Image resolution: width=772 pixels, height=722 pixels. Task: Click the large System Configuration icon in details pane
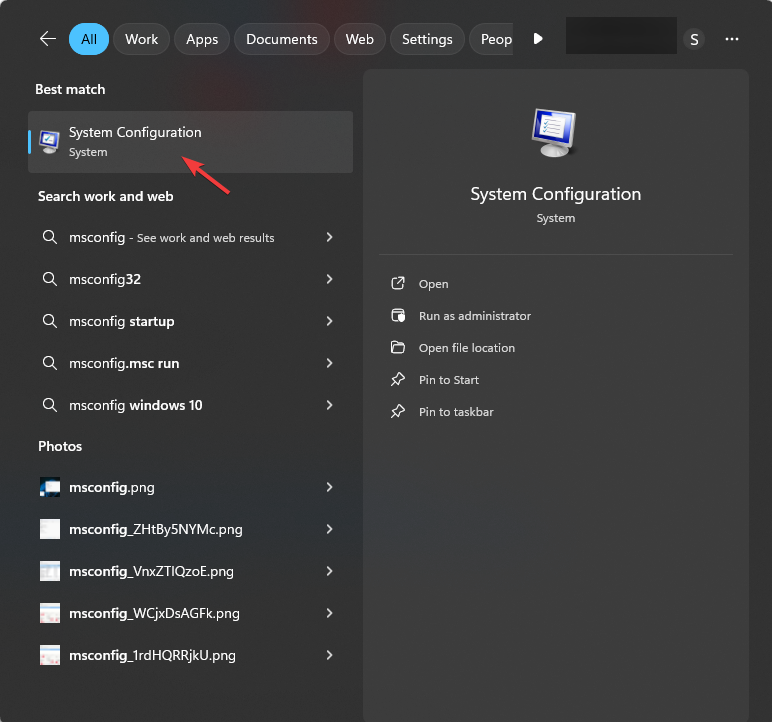[554, 133]
